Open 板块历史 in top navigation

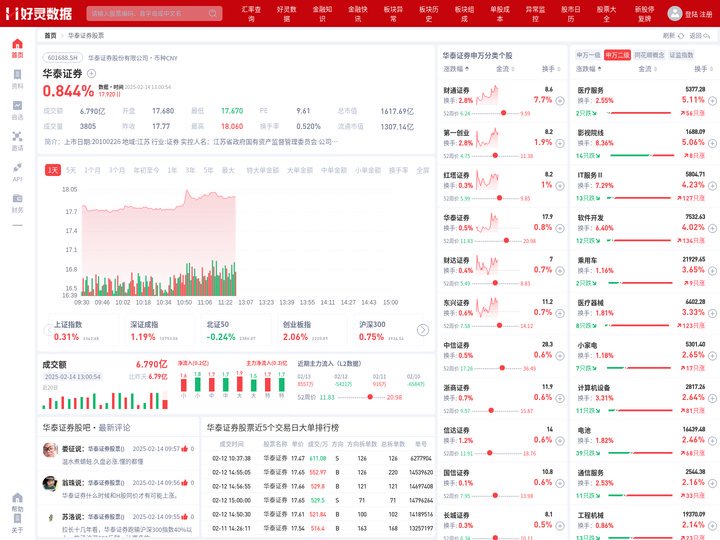pos(428,14)
